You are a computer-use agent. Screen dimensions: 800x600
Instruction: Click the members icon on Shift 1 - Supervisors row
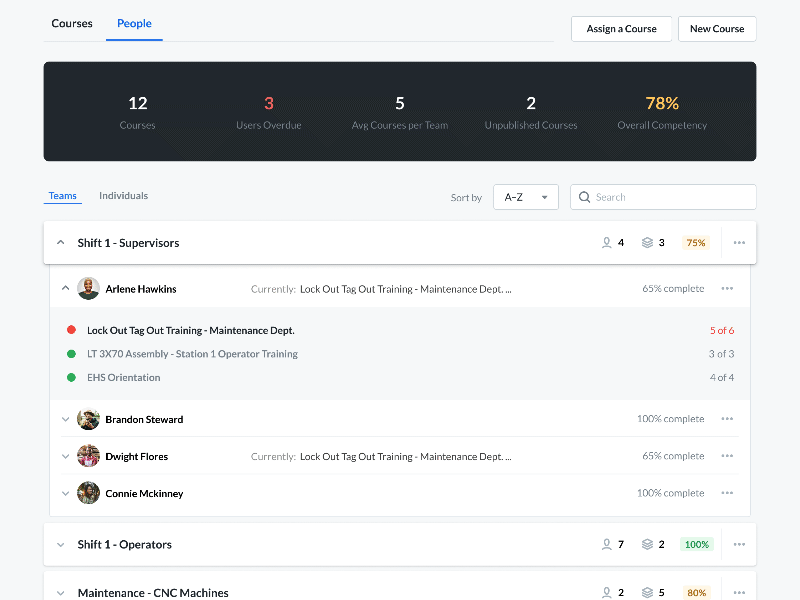point(606,242)
